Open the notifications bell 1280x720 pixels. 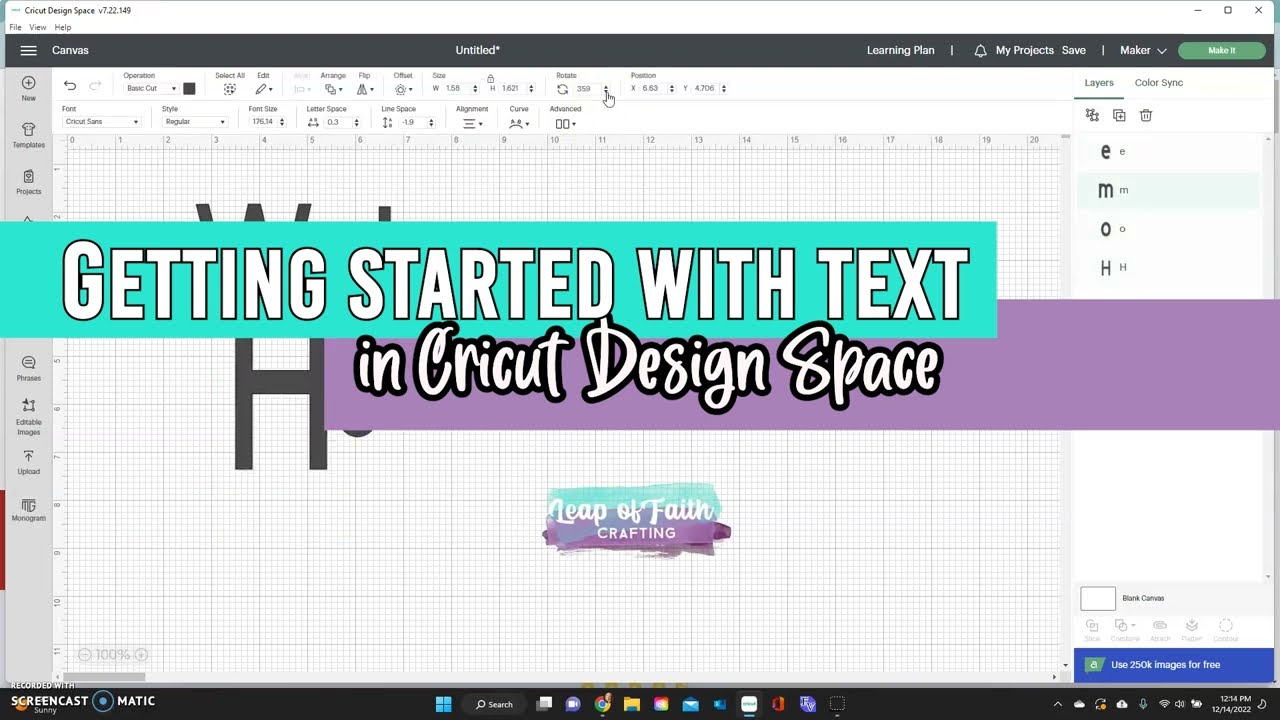(x=980, y=50)
